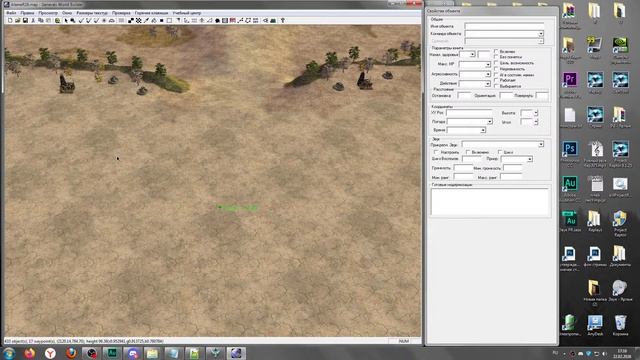Expand the 'Команда объекта' dropdown
The width and height of the screenshot is (640, 360).
pos(541,34)
